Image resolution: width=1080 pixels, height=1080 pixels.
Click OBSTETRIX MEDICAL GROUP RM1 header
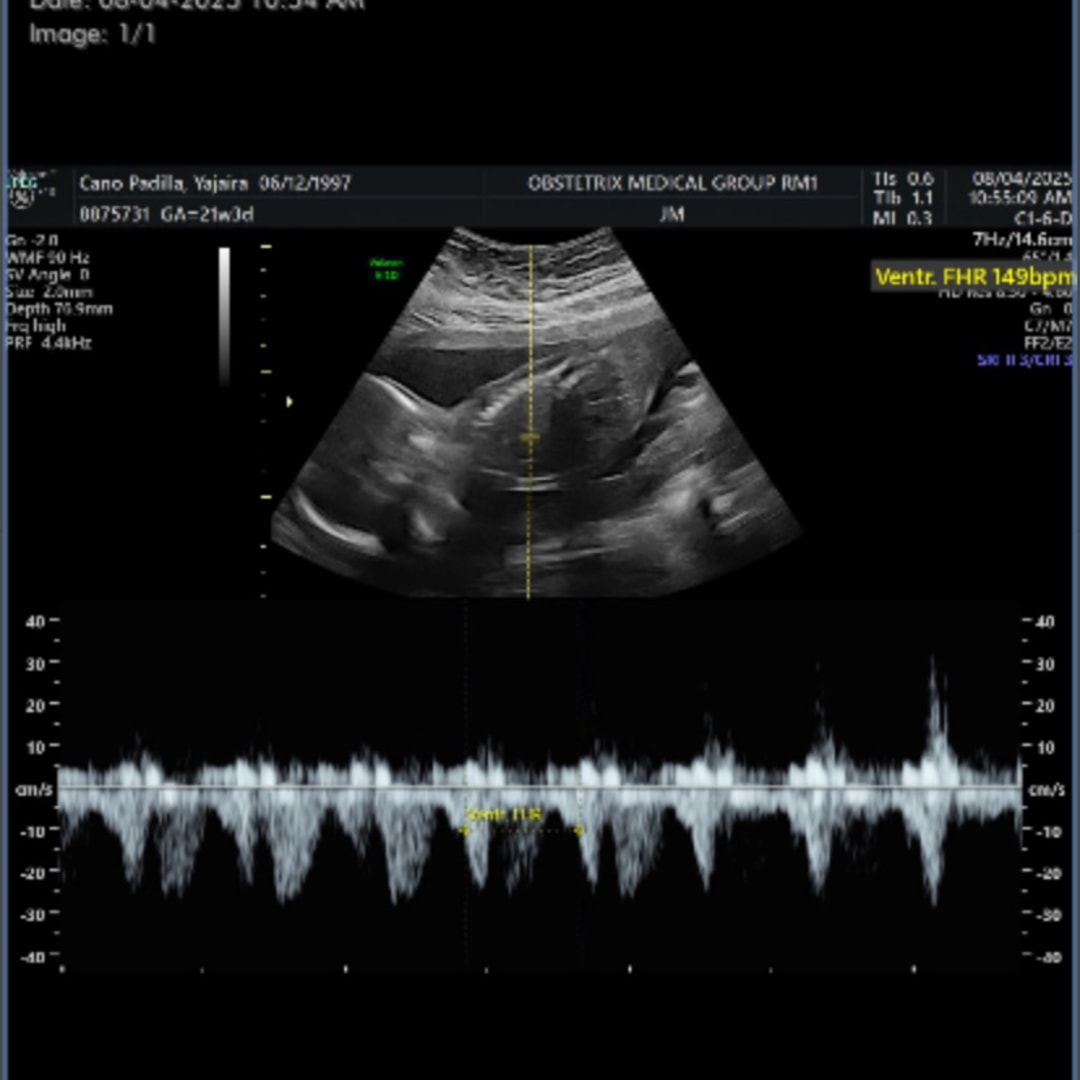[672, 183]
